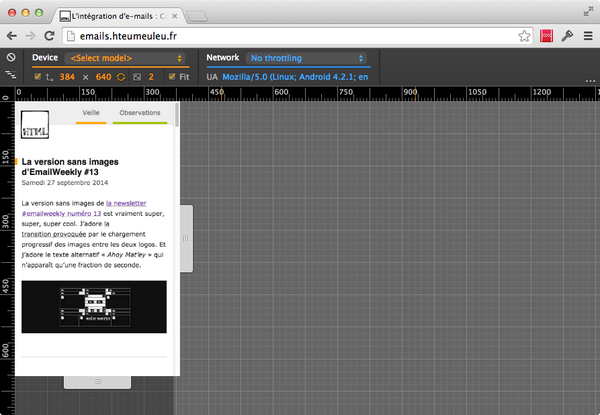Click the HTML site logo

35,124
